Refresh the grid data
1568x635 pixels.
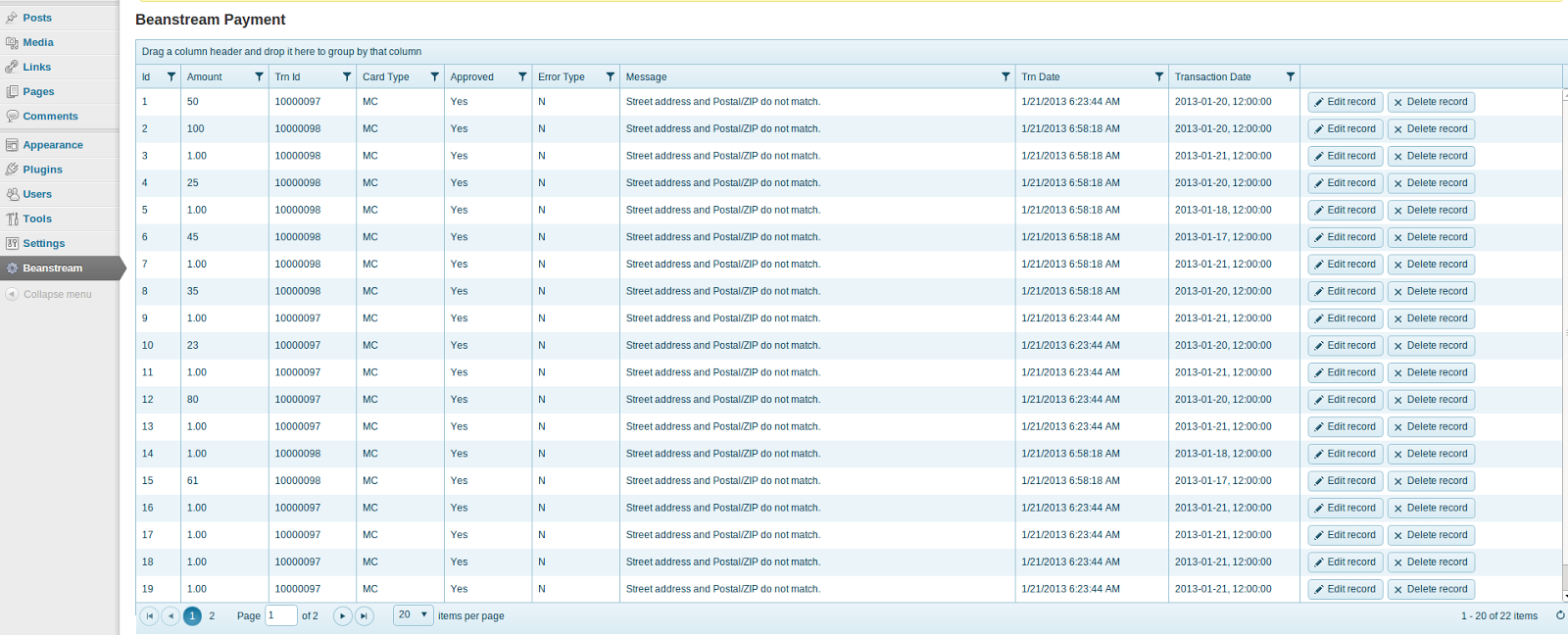click(x=1560, y=615)
